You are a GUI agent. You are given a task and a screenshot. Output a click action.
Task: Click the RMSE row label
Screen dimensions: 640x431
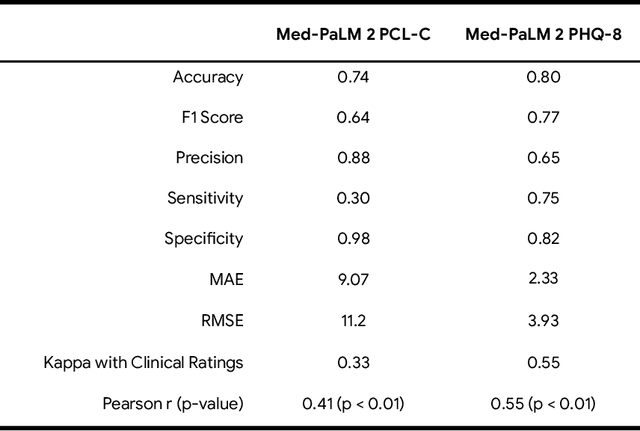click(x=222, y=321)
